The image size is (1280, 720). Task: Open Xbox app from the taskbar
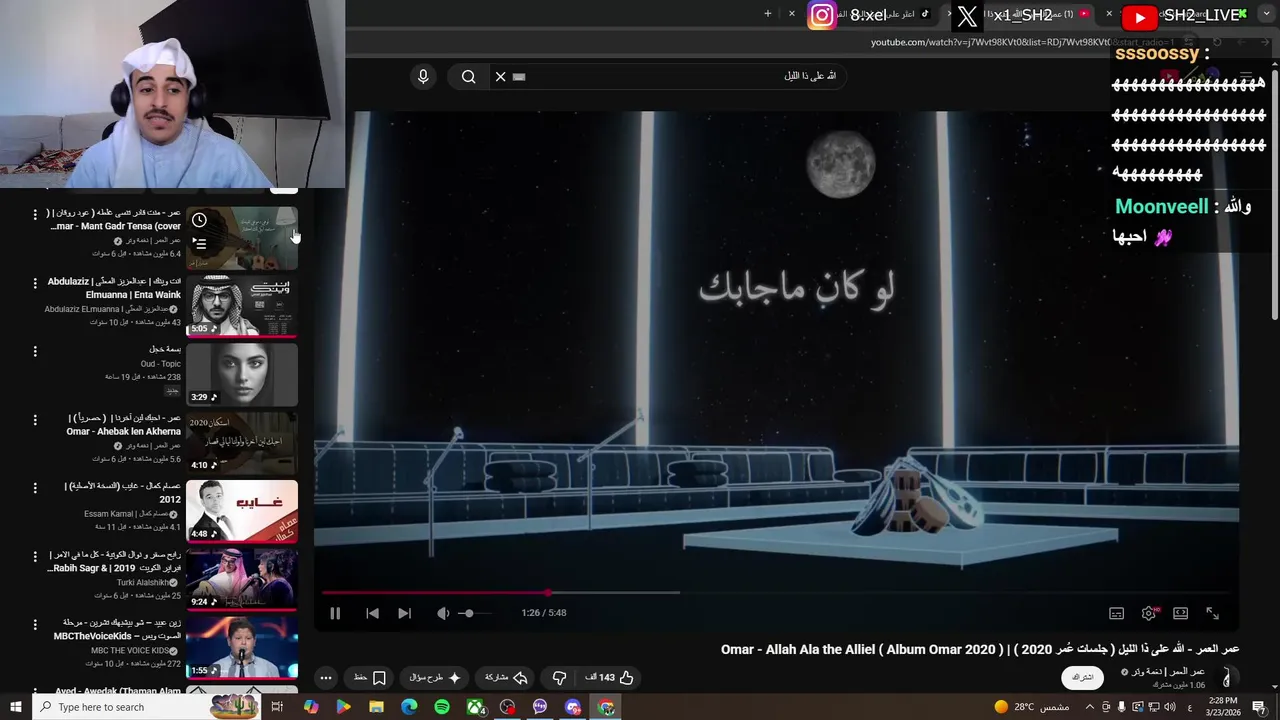[x=475, y=707]
